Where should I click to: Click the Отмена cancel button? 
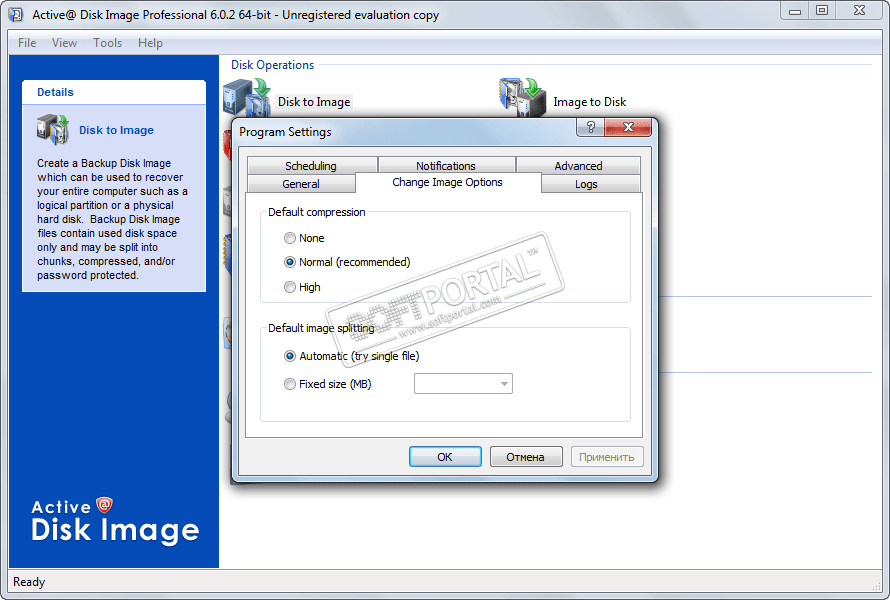tap(526, 456)
